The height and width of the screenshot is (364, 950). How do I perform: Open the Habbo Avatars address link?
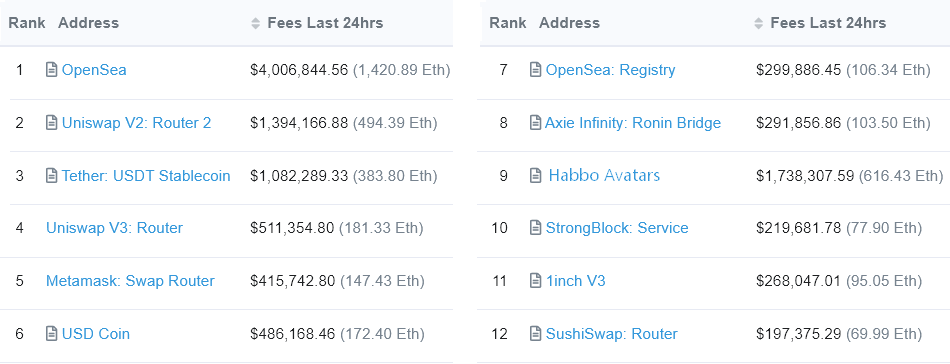[x=604, y=176]
